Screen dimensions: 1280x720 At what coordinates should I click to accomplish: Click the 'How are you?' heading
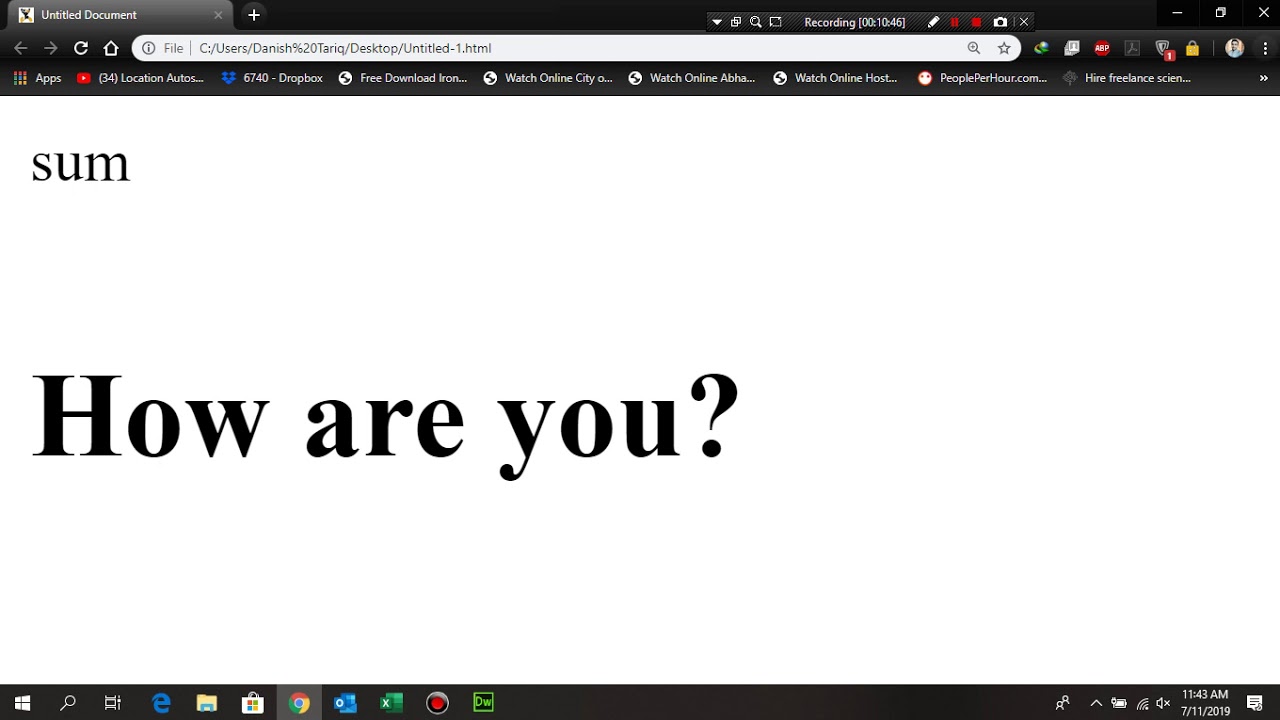[387, 425]
